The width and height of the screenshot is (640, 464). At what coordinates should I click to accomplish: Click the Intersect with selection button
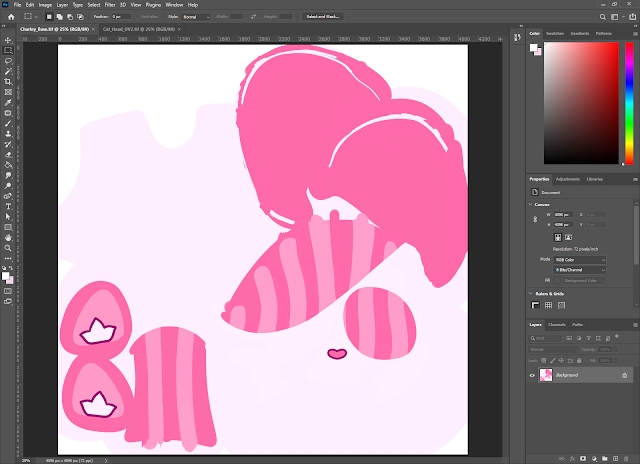point(80,17)
